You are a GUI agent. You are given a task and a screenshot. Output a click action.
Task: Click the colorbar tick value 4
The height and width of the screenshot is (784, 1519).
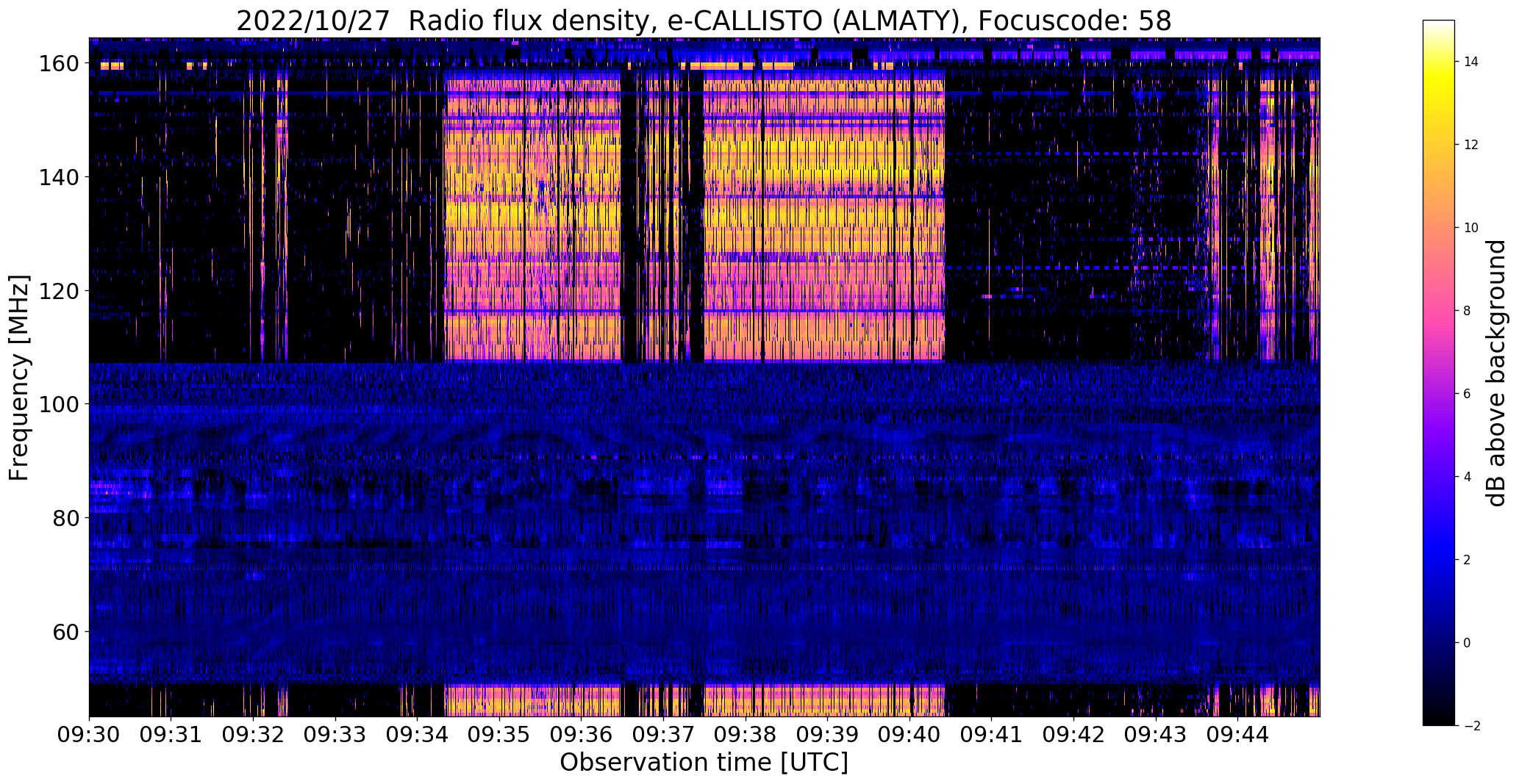1468,477
